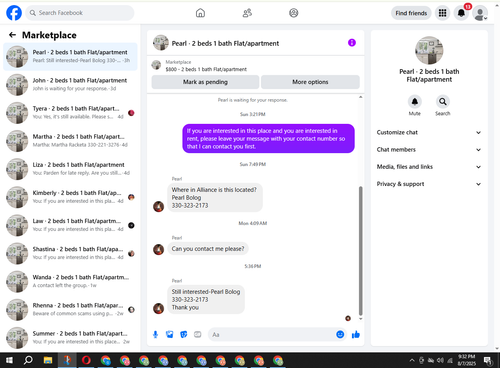Click Pearl's avatar beside 'Can you contact me please?'

[158, 249]
